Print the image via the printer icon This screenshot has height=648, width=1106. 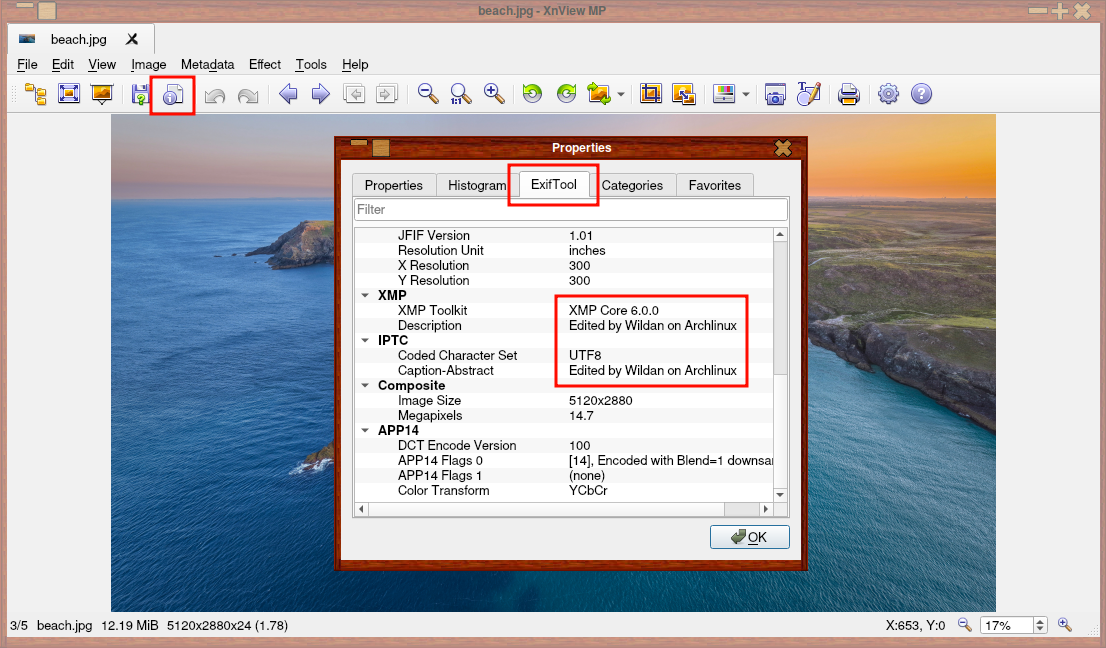tap(849, 93)
